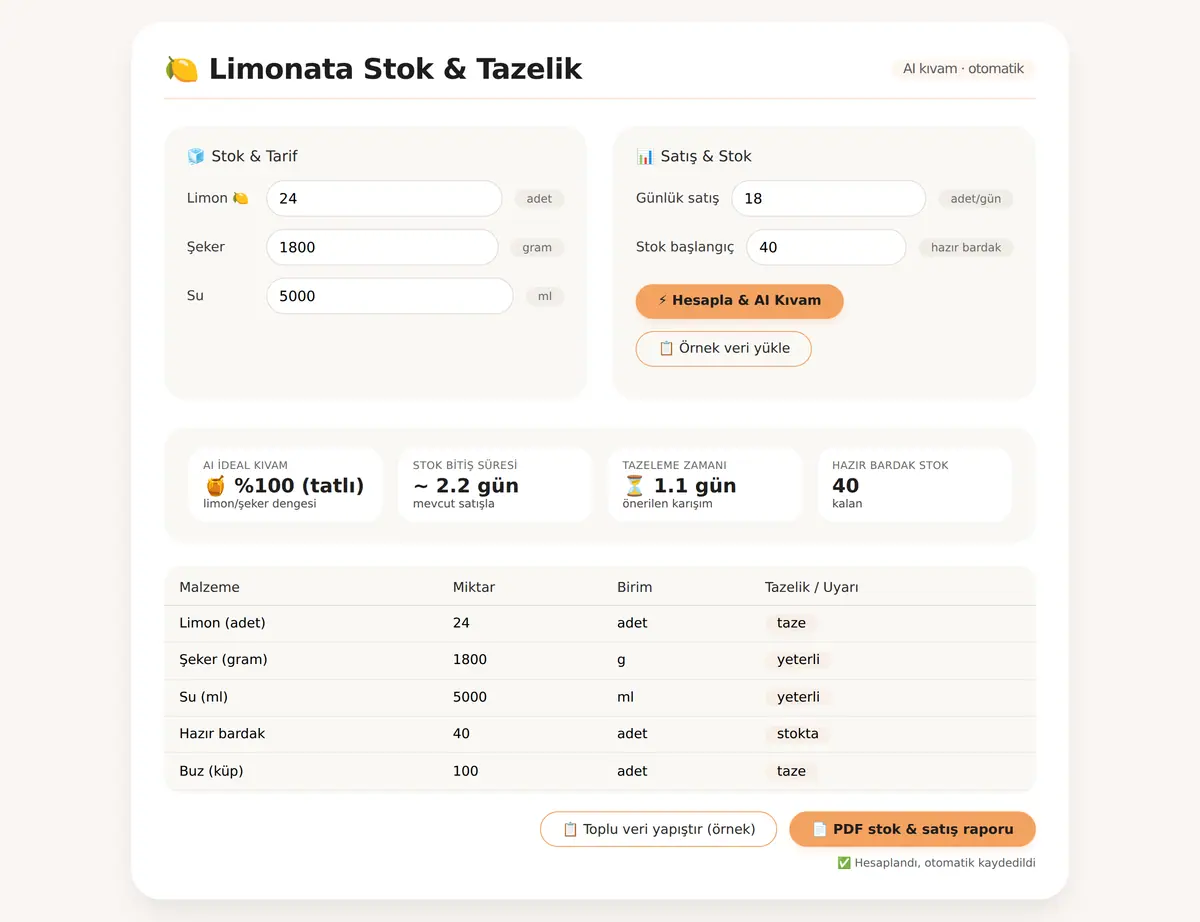
Task: Click the Tazelik / Uyarı column header
Action: pos(812,587)
